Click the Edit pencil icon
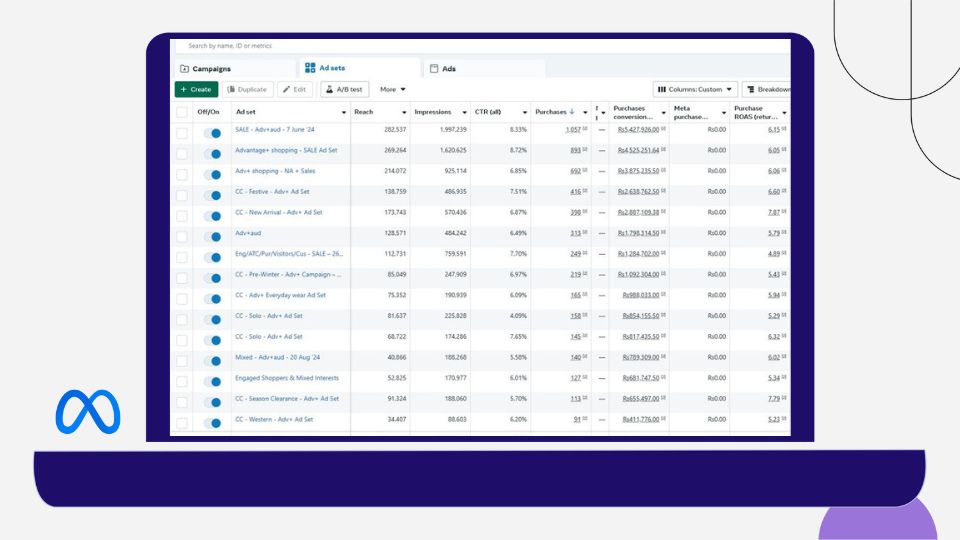Screen dimensions: 960x540 click(x=287, y=90)
